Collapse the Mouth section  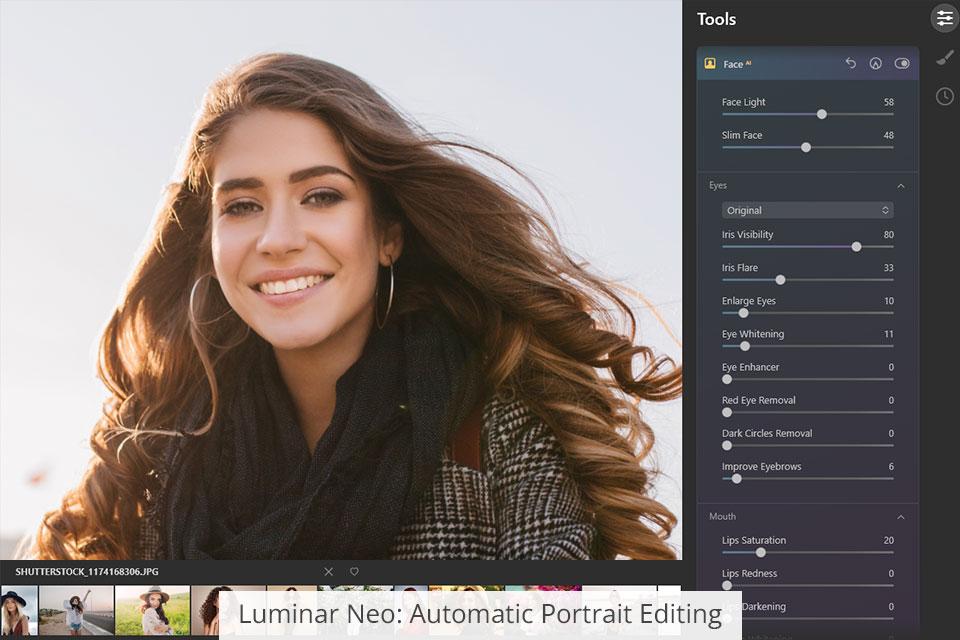click(901, 517)
